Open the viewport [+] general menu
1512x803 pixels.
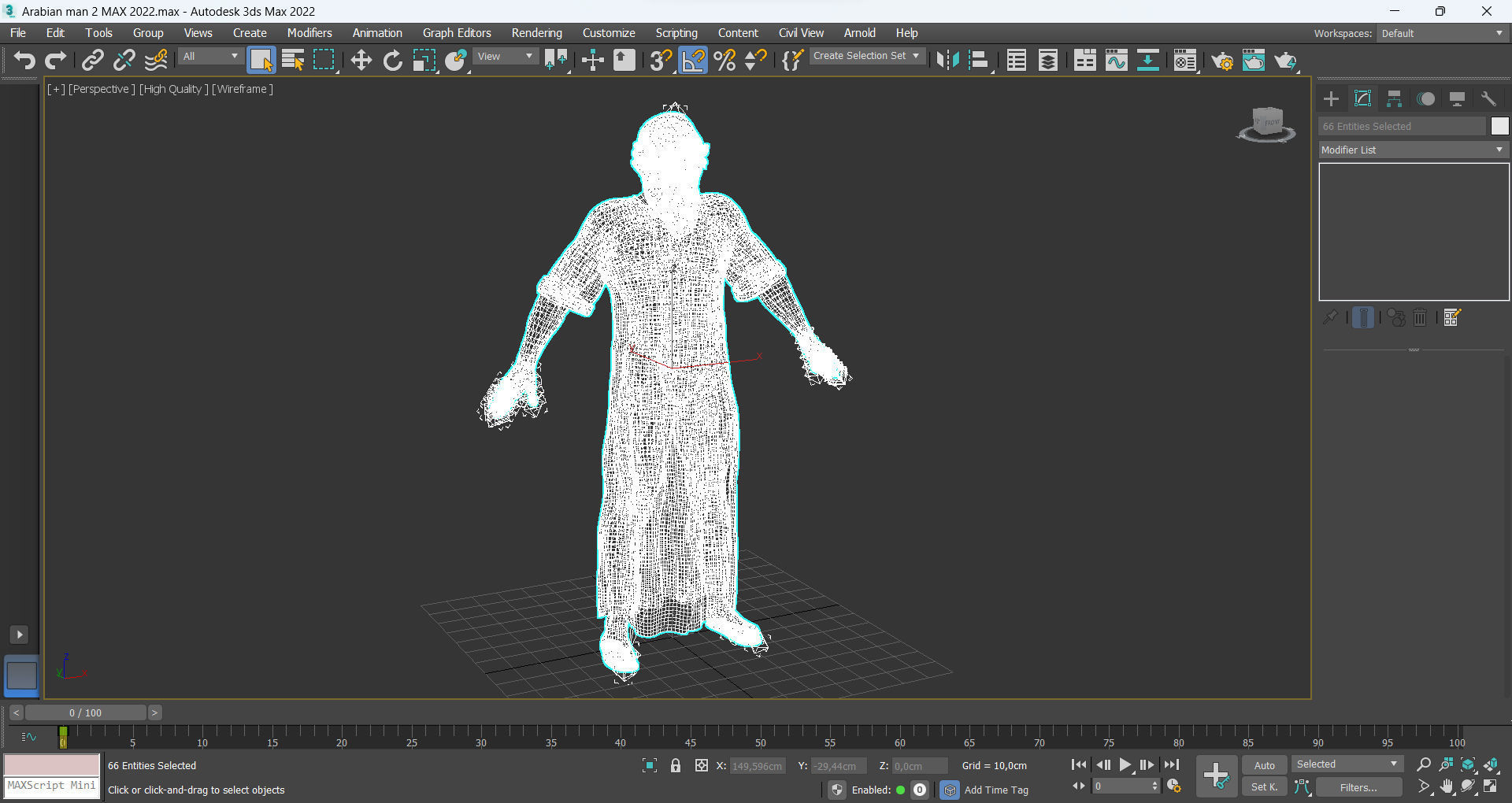click(x=56, y=89)
